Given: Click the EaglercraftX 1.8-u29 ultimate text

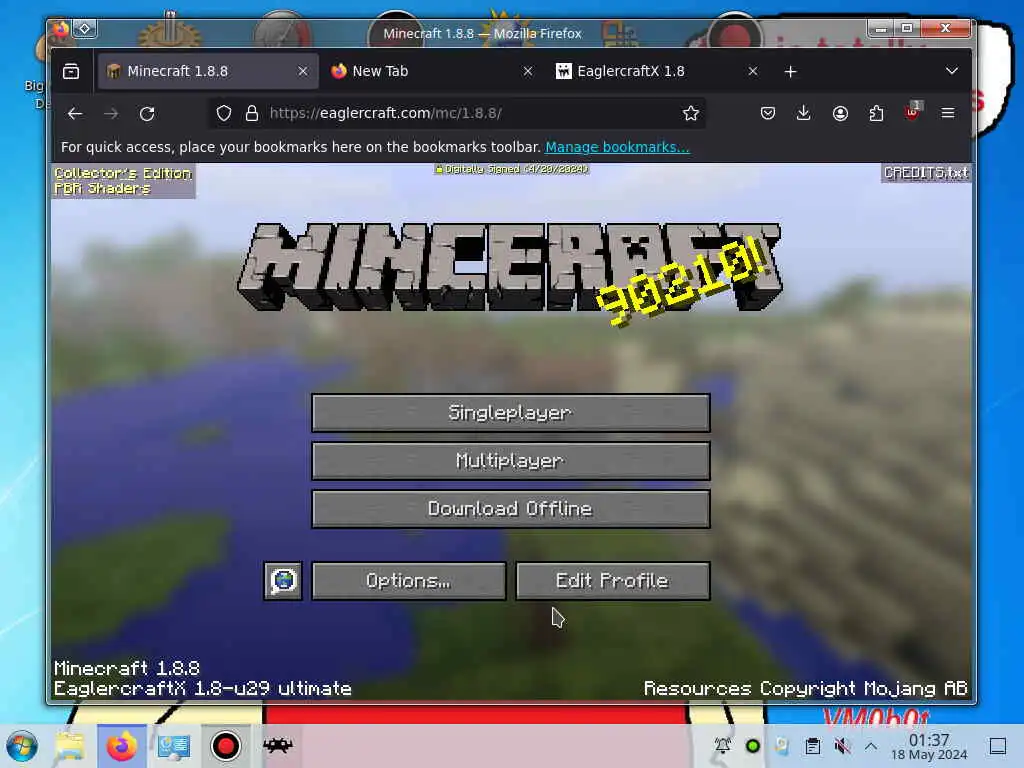Looking at the screenshot, I should pyautogui.click(x=202, y=688).
